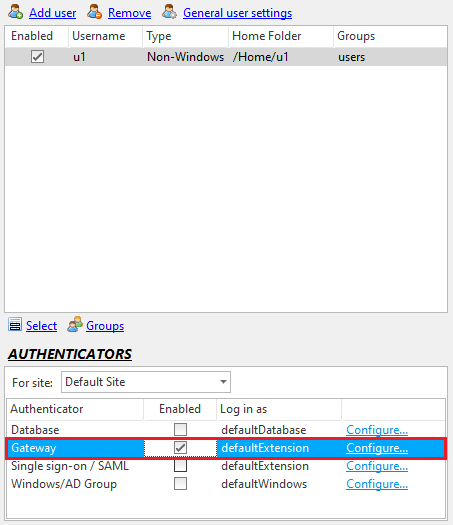Screen dimensions: 453x525
Task: Open the Remove link
Action: pos(130,13)
